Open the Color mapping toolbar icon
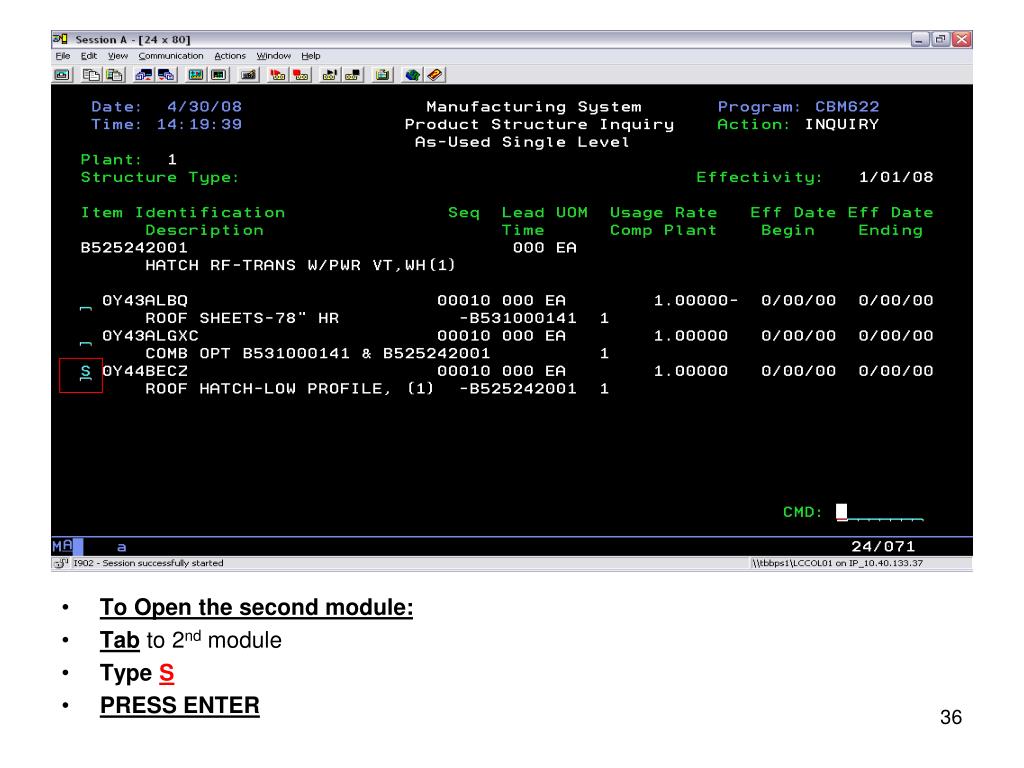 [x=219, y=75]
